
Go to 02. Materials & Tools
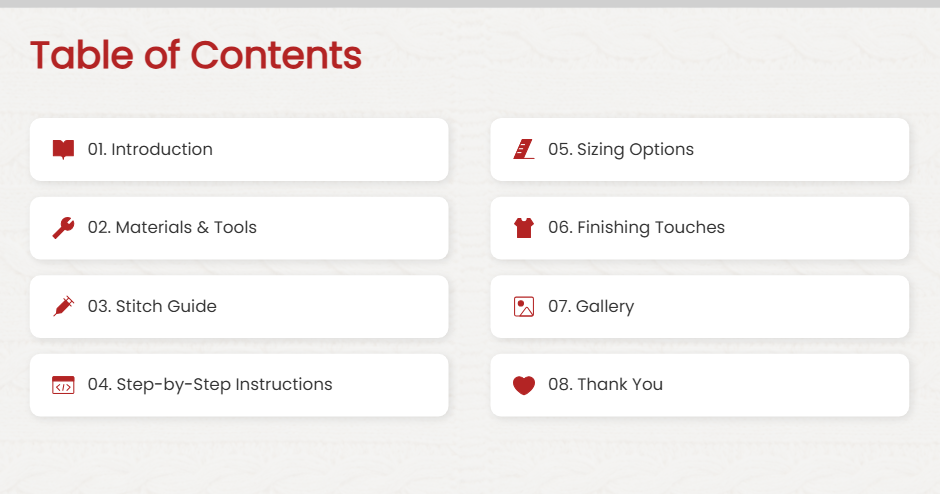coord(172,228)
